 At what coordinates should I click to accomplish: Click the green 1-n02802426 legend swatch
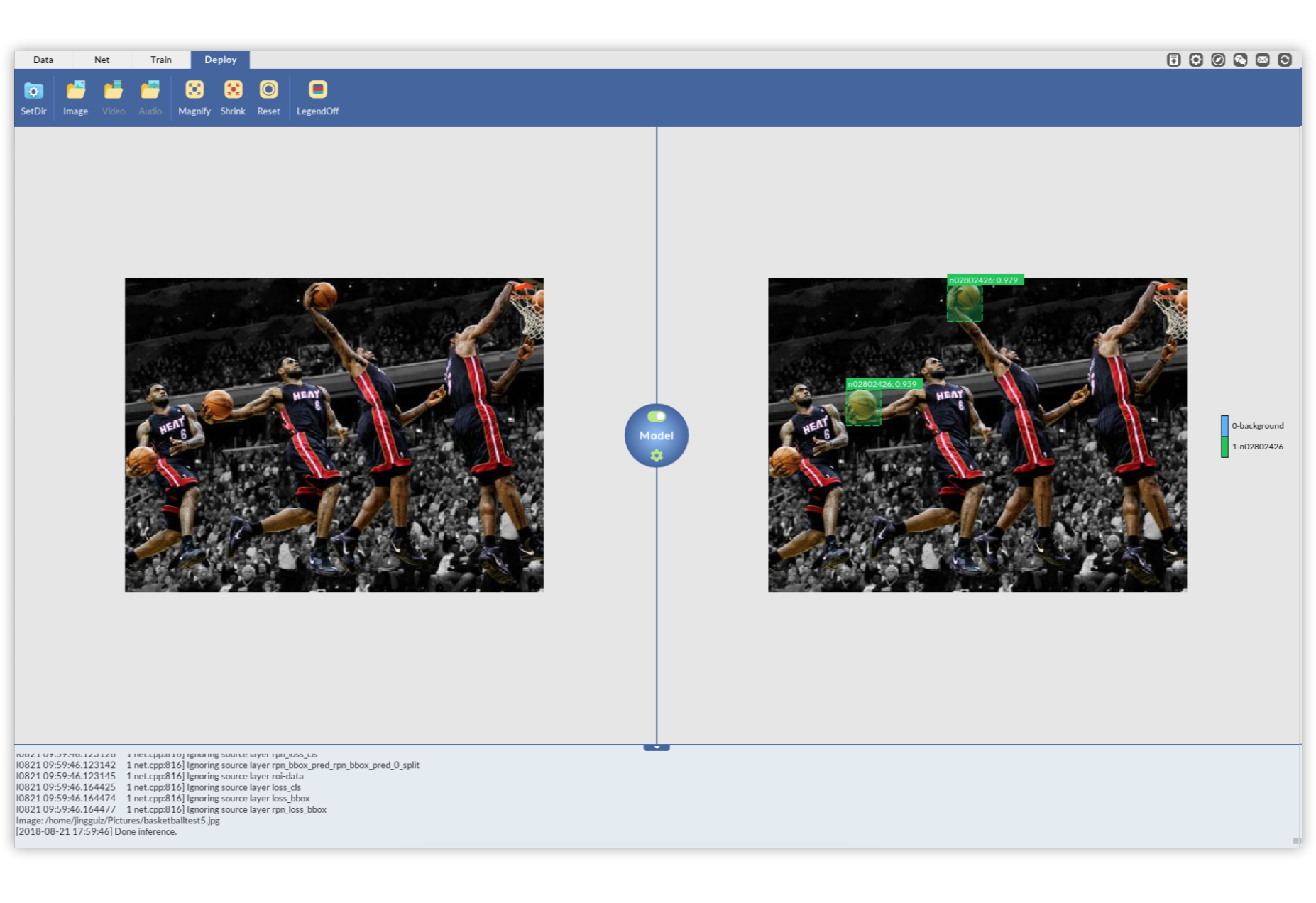coord(1224,447)
